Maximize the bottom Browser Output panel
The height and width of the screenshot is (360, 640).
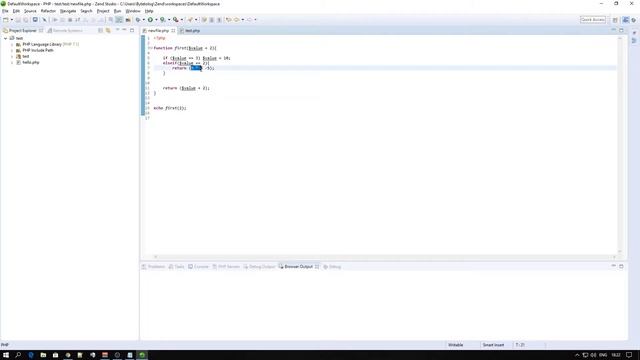[621, 266]
